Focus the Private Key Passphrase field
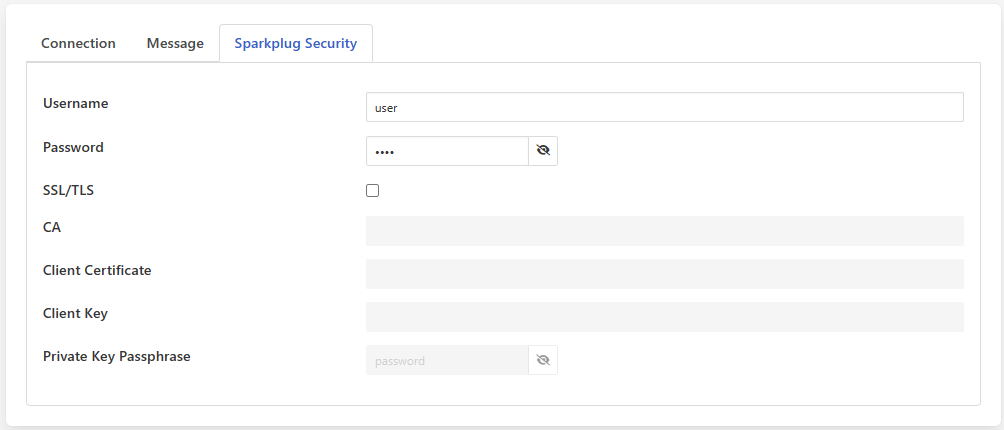The height and width of the screenshot is (430, 1004). pos(447,360)
